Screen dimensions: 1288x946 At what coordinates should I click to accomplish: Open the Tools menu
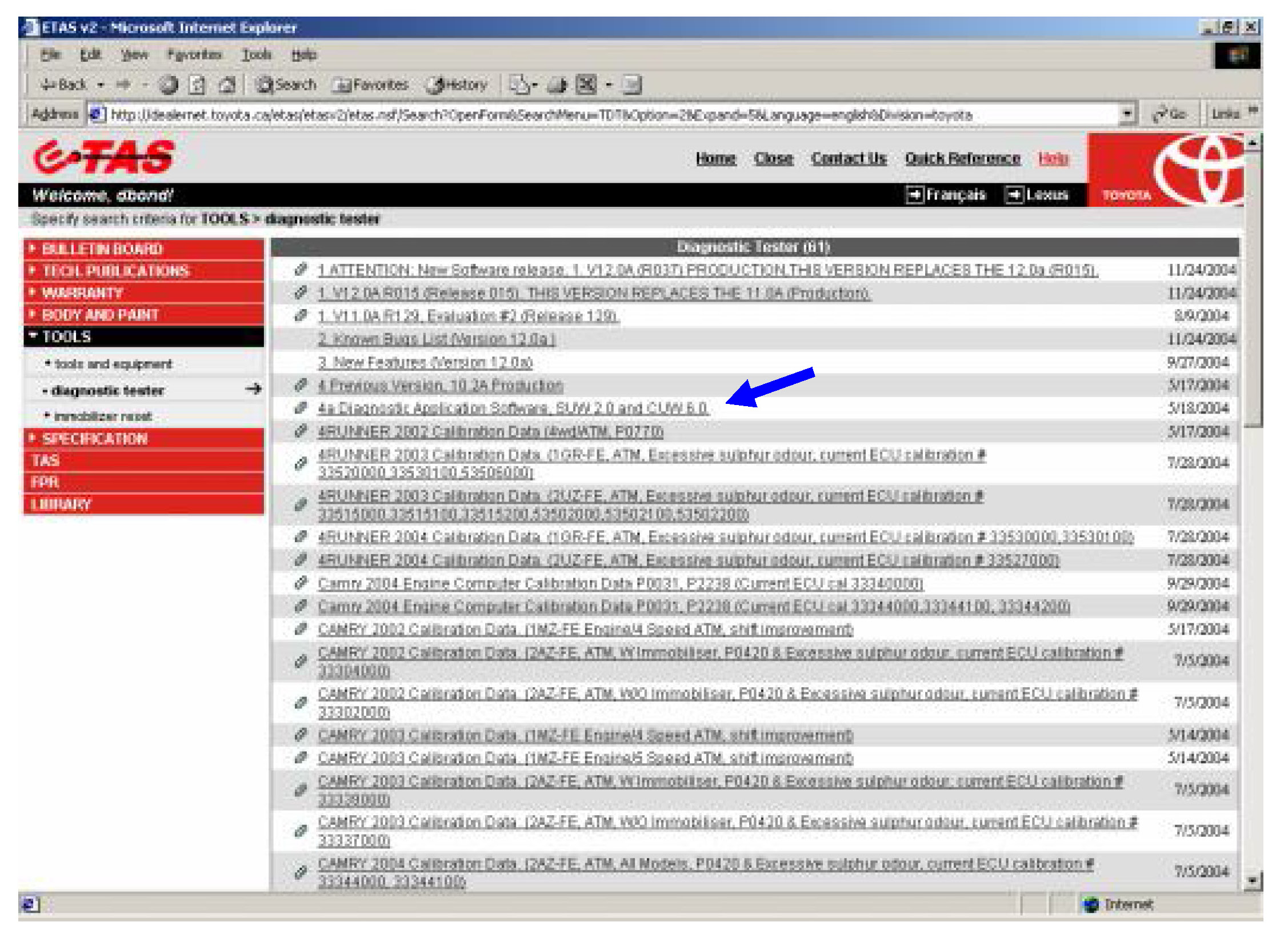255,55
